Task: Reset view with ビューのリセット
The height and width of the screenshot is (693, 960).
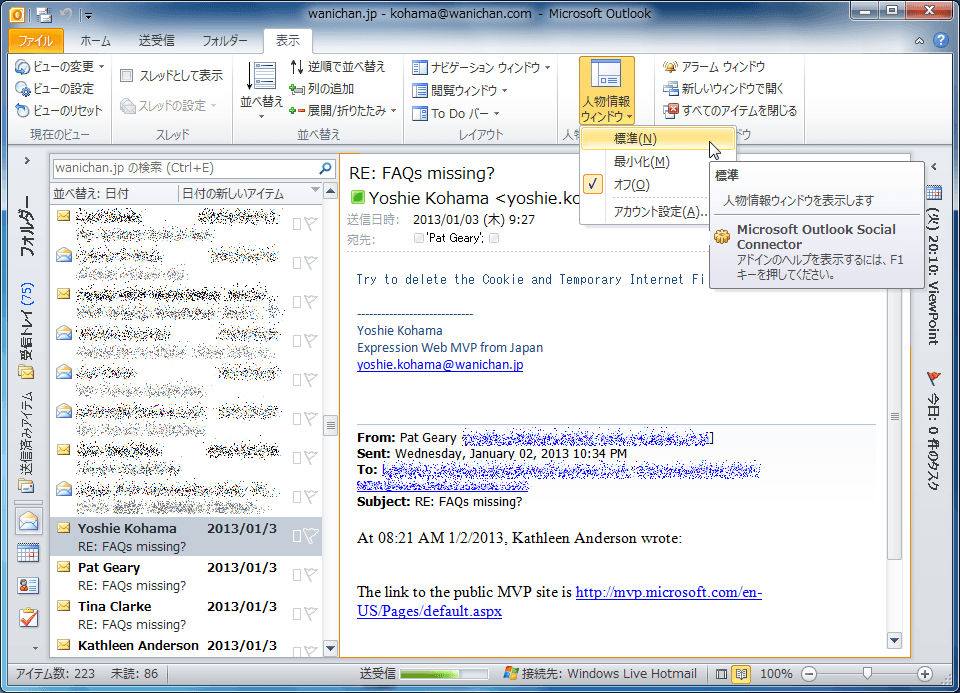Action: point(59,111)
